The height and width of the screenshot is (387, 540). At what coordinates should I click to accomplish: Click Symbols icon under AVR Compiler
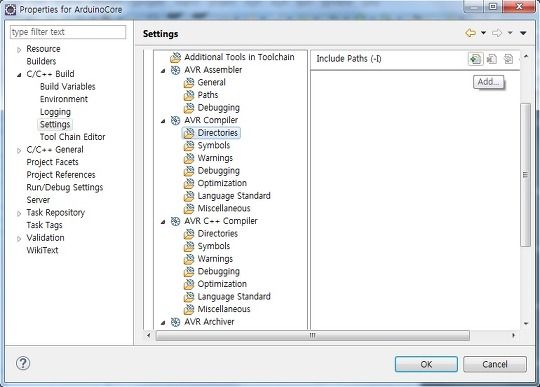point(189,146)
